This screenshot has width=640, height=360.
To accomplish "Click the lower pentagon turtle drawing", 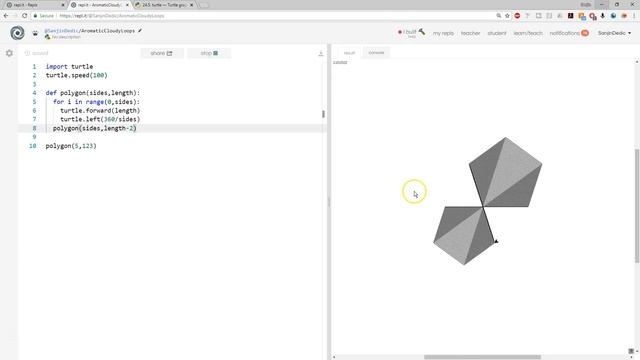I will pyautogui.click(x=464, y=235).
